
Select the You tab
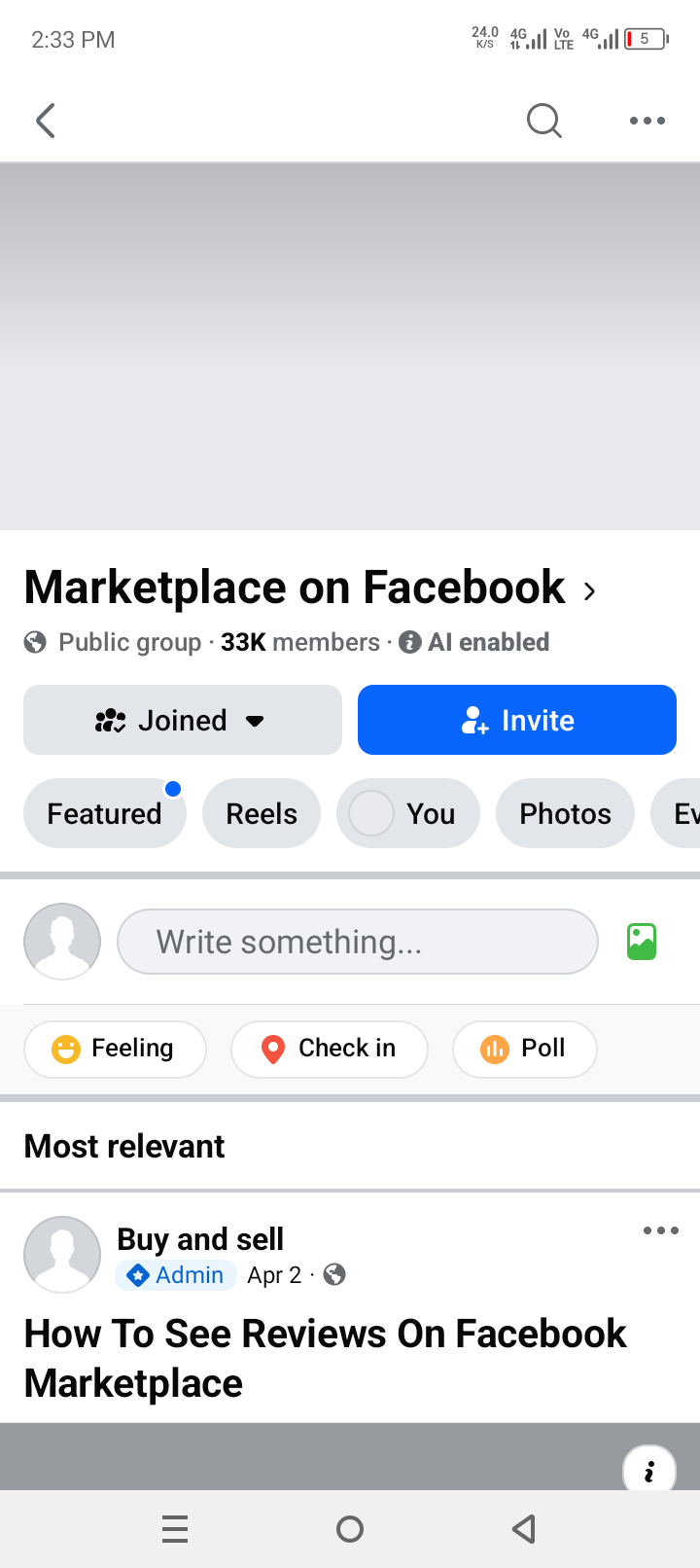tap(408, 813)
